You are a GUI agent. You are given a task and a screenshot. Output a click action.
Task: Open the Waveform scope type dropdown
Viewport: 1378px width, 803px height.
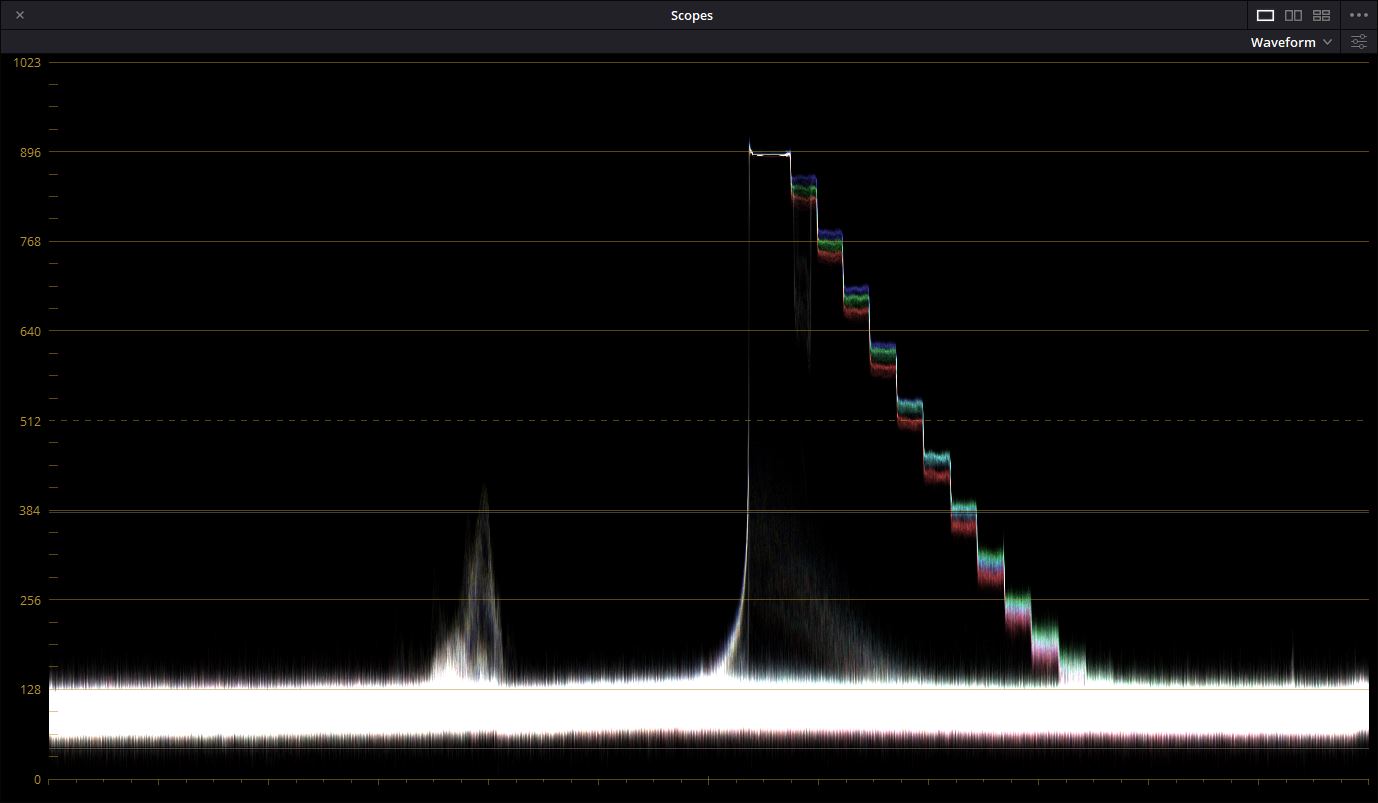1283,42
